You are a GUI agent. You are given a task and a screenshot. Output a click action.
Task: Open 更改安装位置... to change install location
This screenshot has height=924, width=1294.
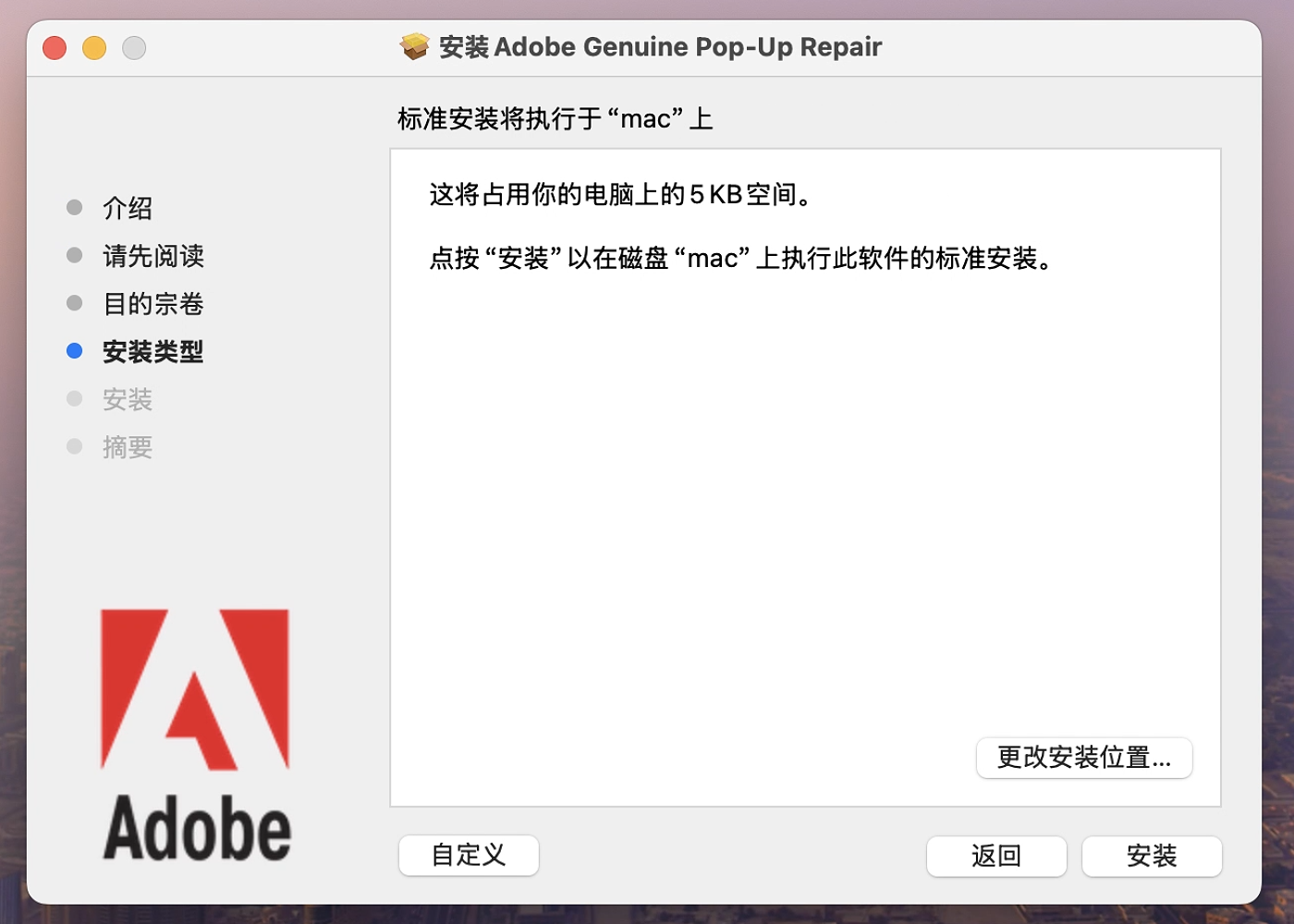[x=1083, y=758]
